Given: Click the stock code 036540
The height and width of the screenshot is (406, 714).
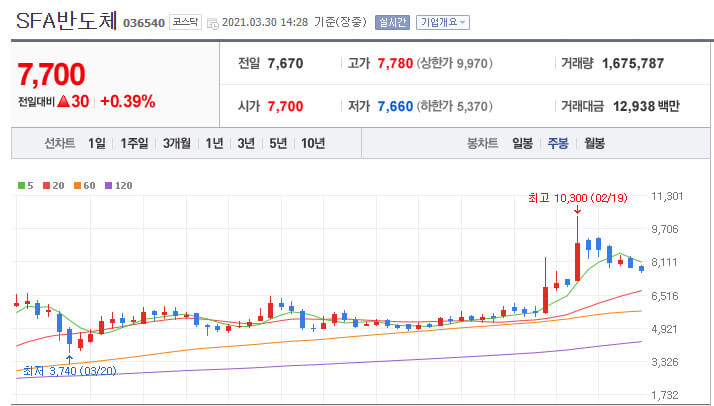Looking at the screenshot, I should tap(144, 23).
